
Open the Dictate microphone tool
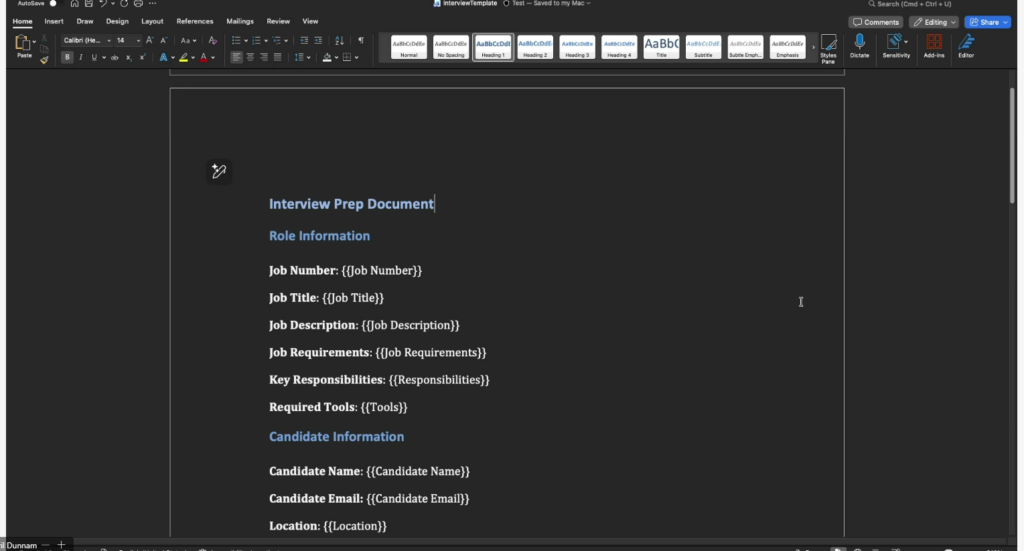tap(859, 46)
